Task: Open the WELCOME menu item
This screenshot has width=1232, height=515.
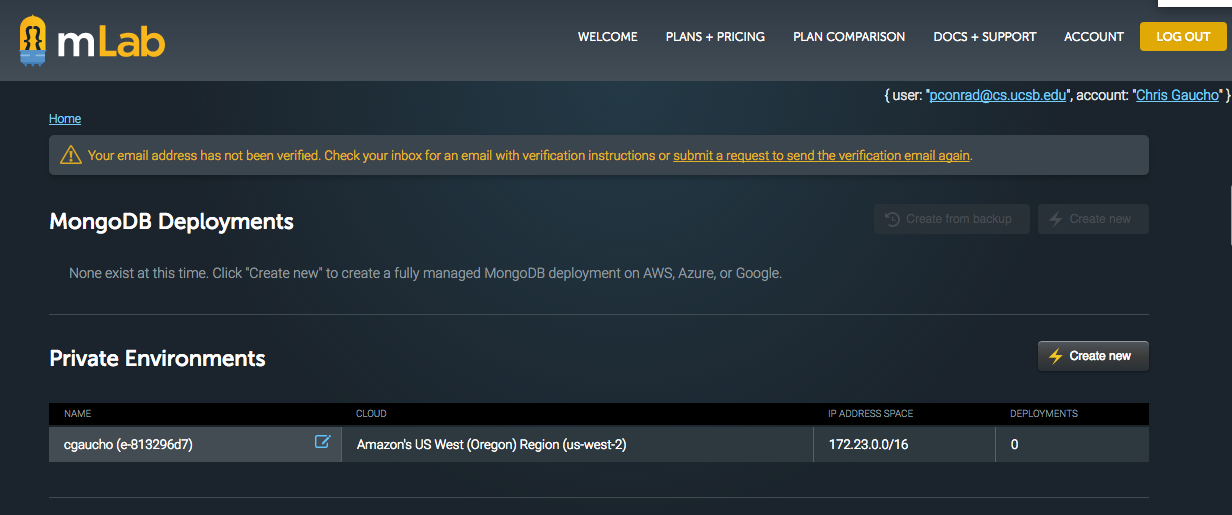Action: (x=607, y=37)
